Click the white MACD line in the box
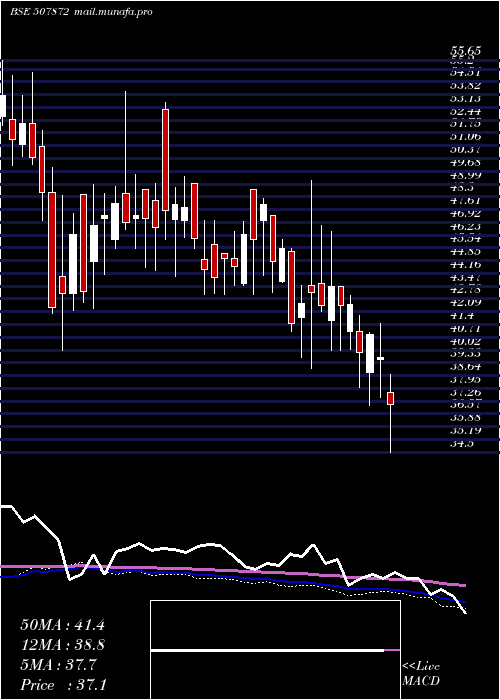 point(267,650)
